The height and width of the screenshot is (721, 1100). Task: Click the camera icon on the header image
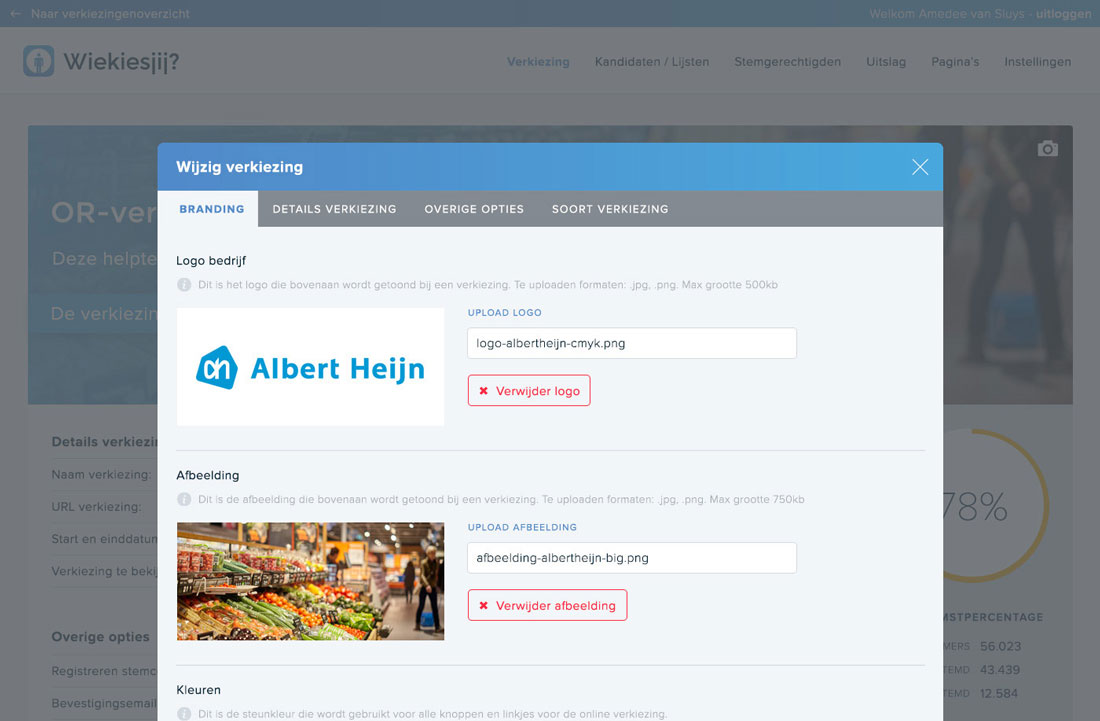pyautogui.click(x=1047, y=148)
